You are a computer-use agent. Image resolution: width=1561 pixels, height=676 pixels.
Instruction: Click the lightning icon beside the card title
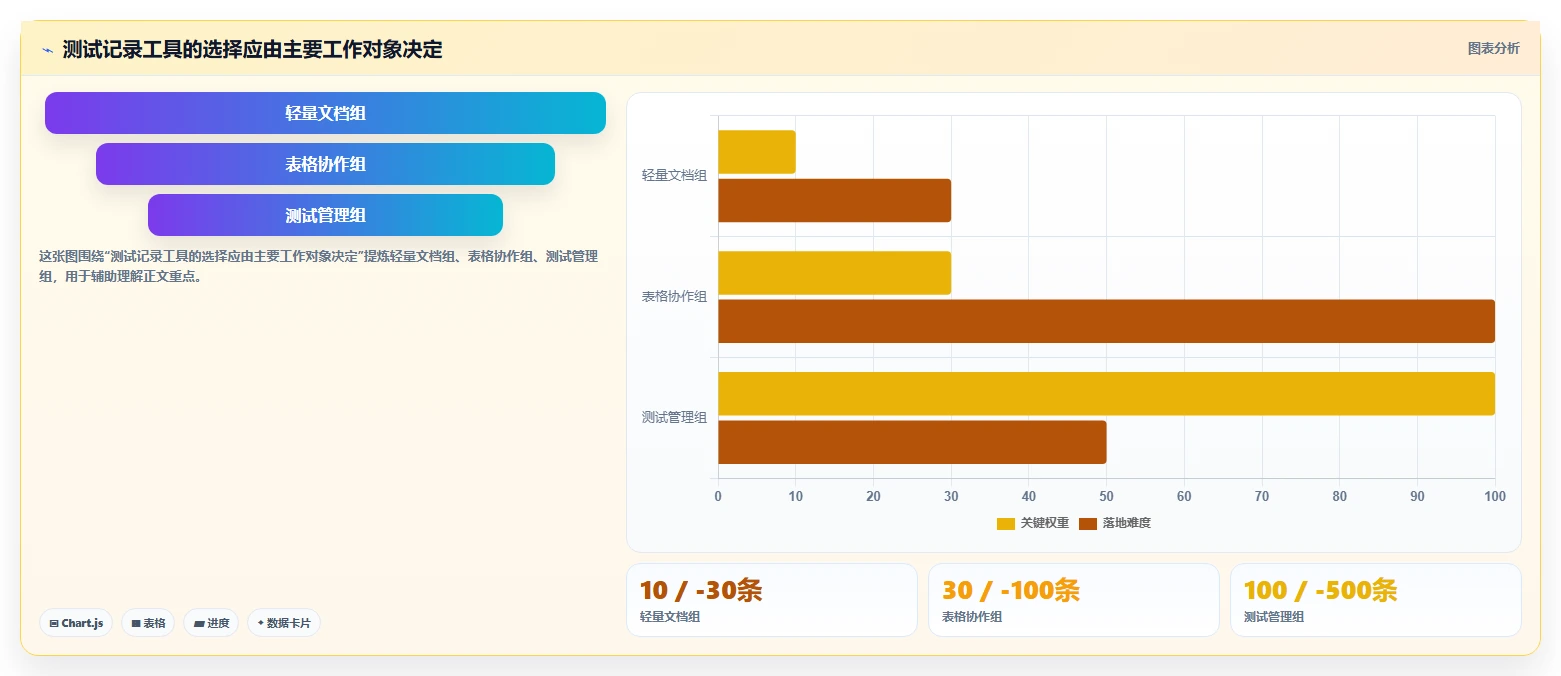click(x=47, y=50)
